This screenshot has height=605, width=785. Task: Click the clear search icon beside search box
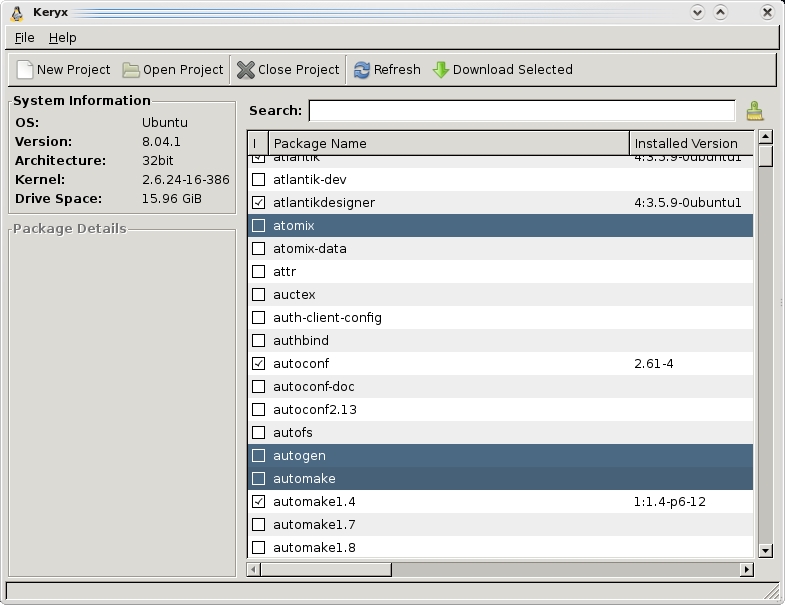pyautogui.click(x=754, y=111)
